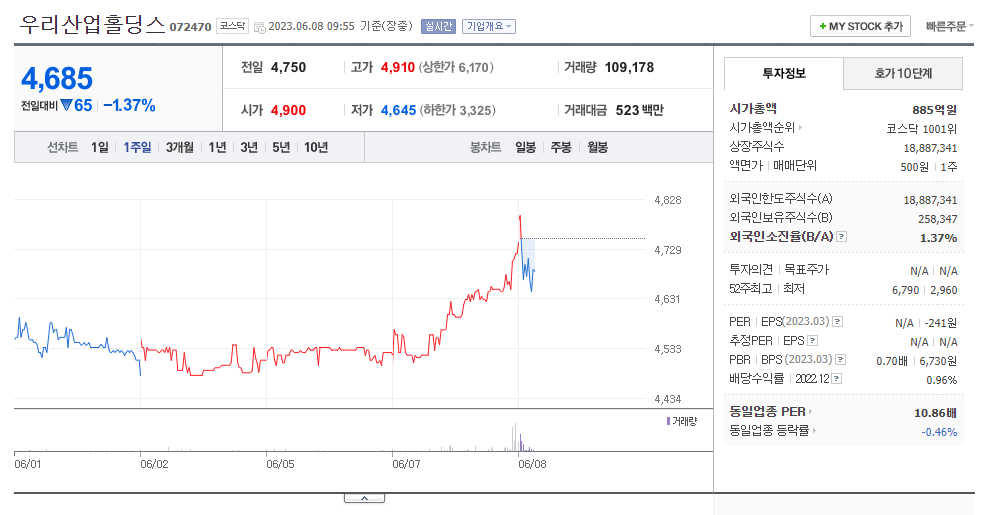The image size is (1005, 515).
Task: Click the 52주최고 value 6,790
Action: pos(905,290)
